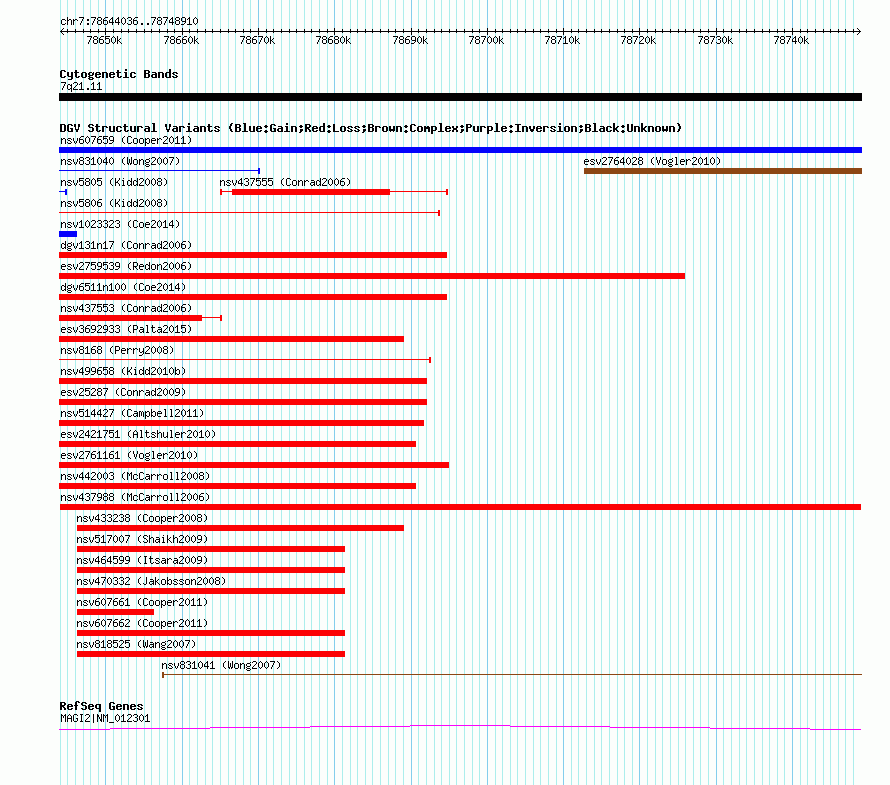Click esv2421751 (Altshuler2010) label

(138, 434)
